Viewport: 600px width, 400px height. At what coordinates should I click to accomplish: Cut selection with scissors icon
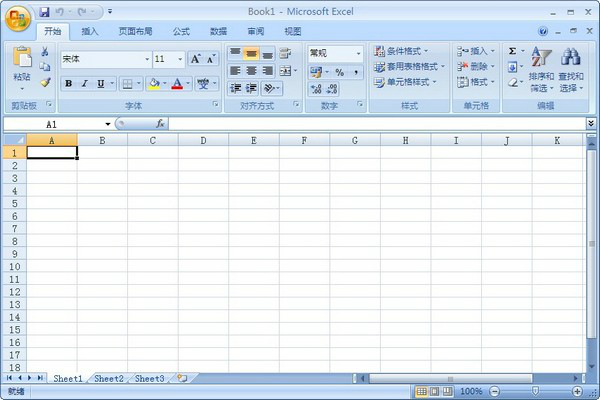coord(45,51)
